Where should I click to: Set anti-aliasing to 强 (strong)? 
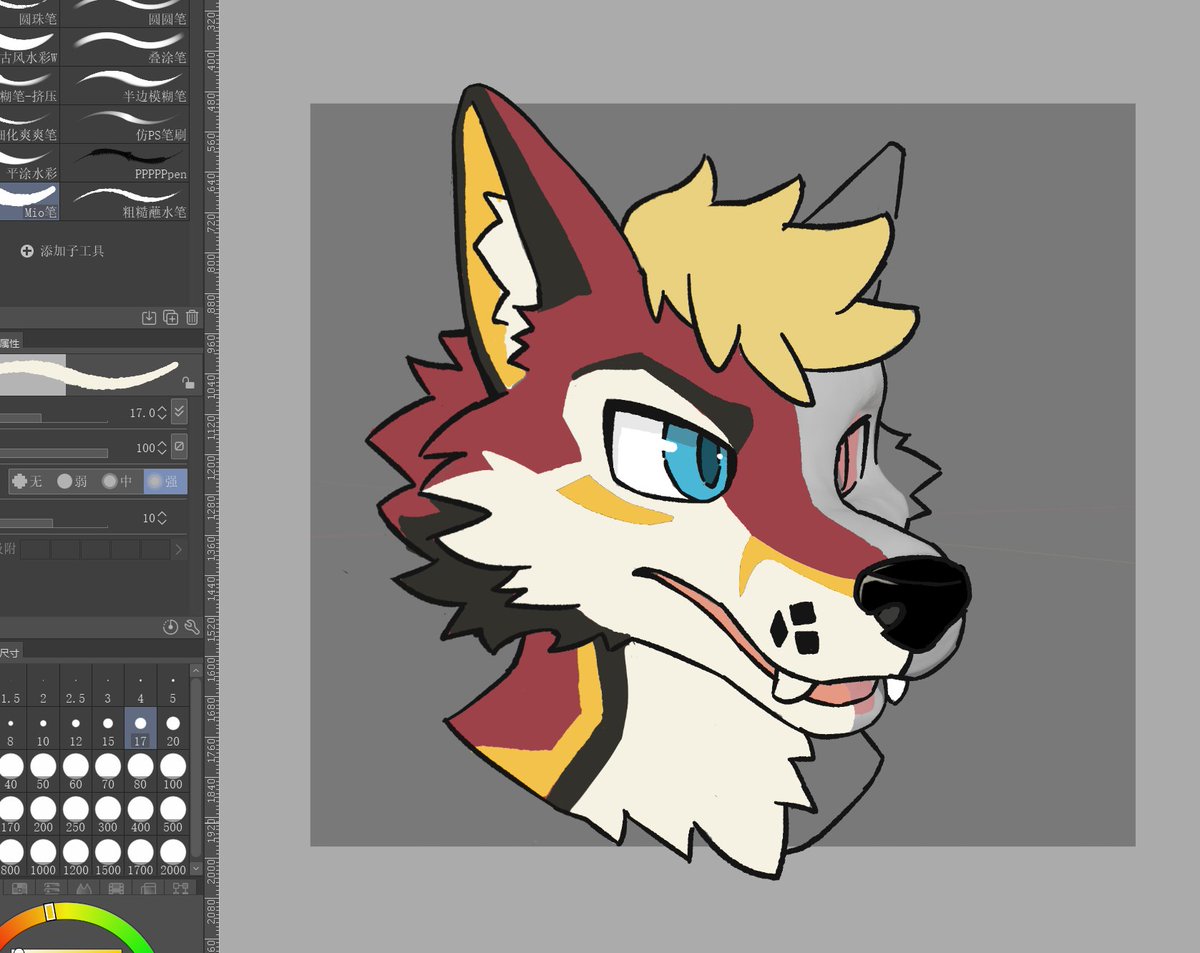pyautogui.click(x=165, y=481)
